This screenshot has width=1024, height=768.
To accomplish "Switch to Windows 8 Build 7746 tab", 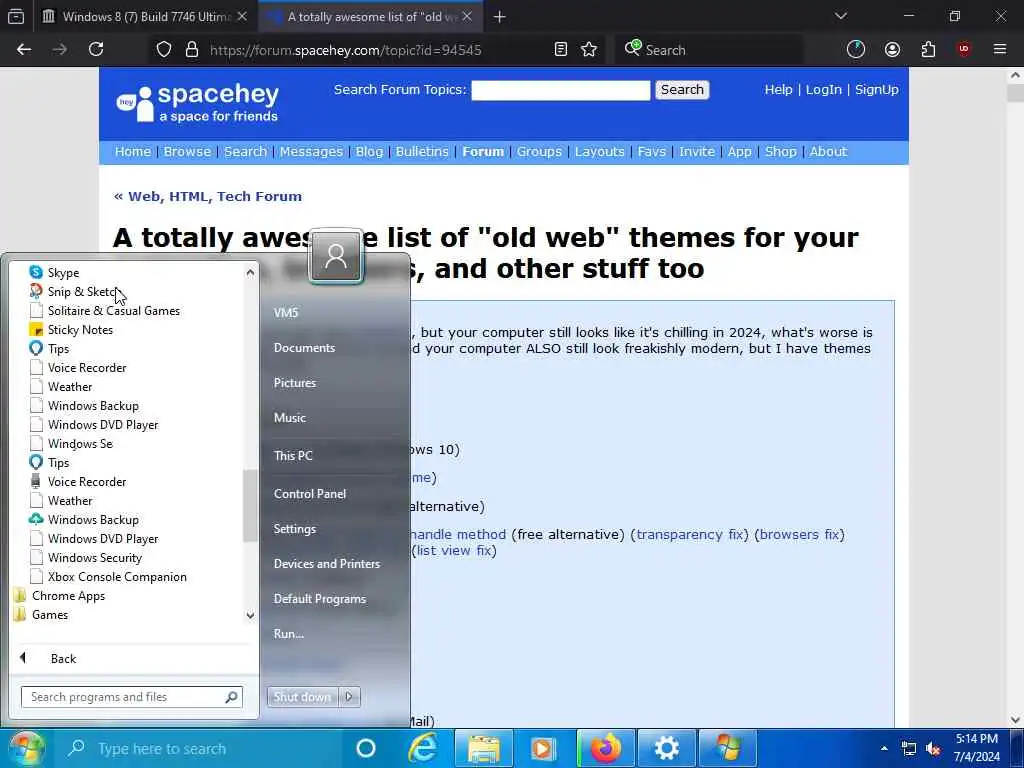I will click(144, 17).
